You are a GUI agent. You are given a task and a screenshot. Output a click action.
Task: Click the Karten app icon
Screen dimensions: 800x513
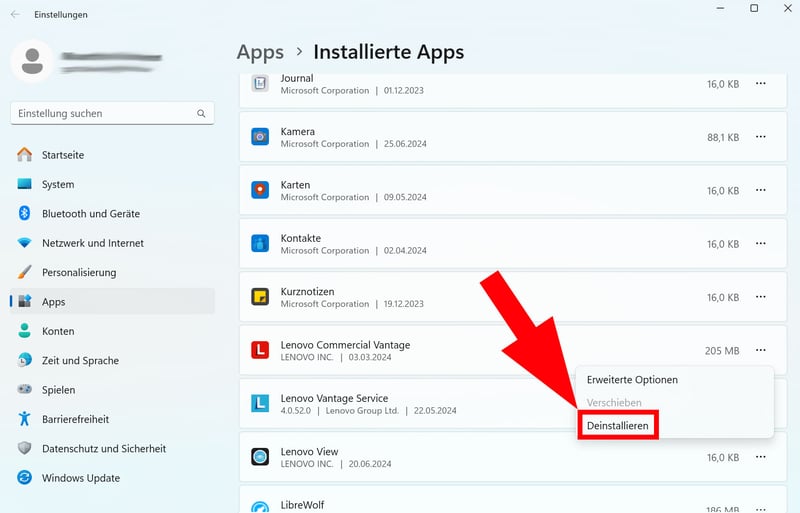(260, 190)
